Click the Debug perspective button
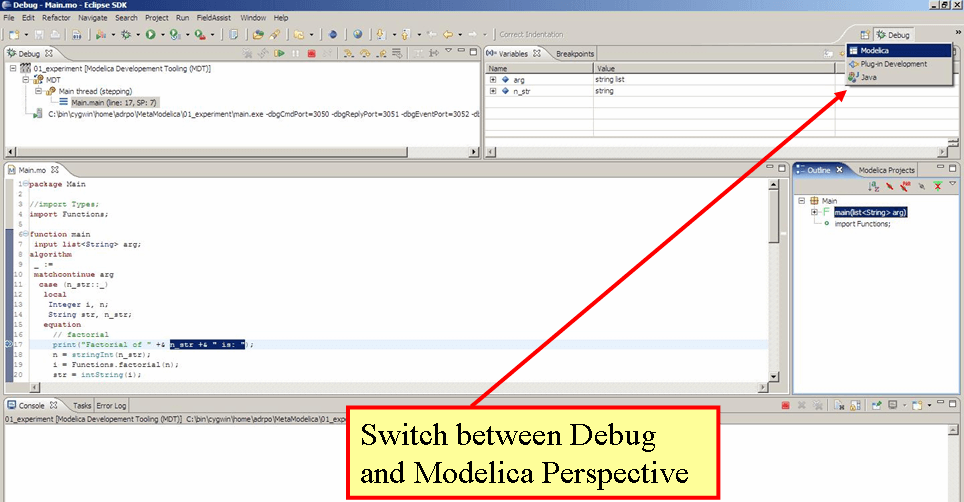The image size is (964, 502). pos(893,35)
